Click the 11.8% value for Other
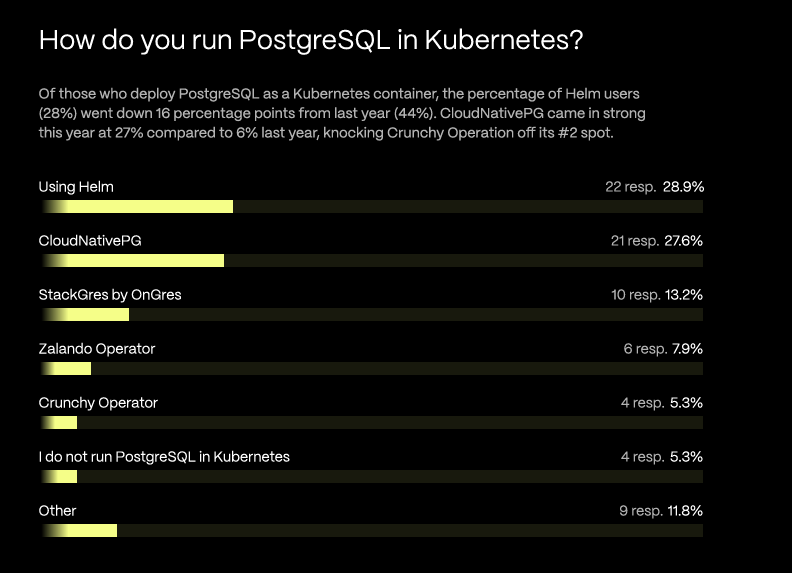This screenshot has height=573, width=792. [x=685, y=511]
